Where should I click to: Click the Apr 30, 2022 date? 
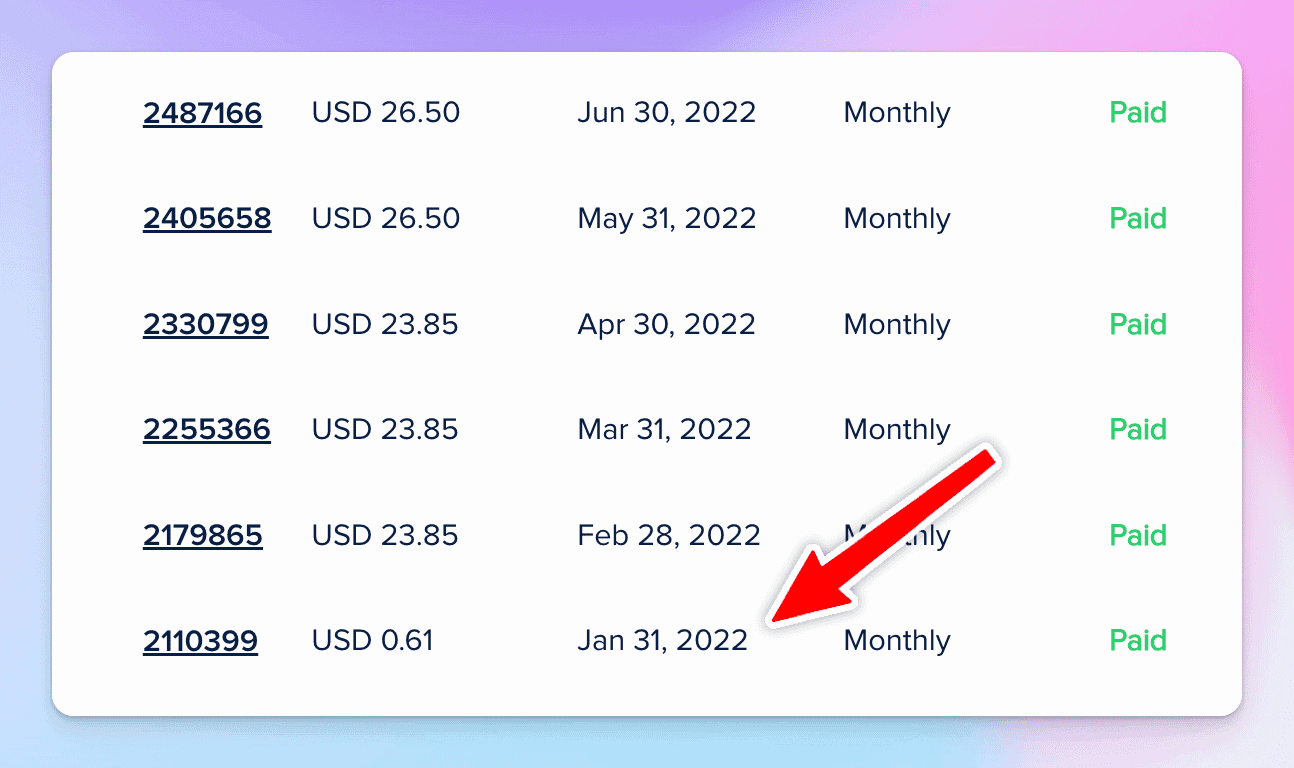click(666, 325)
